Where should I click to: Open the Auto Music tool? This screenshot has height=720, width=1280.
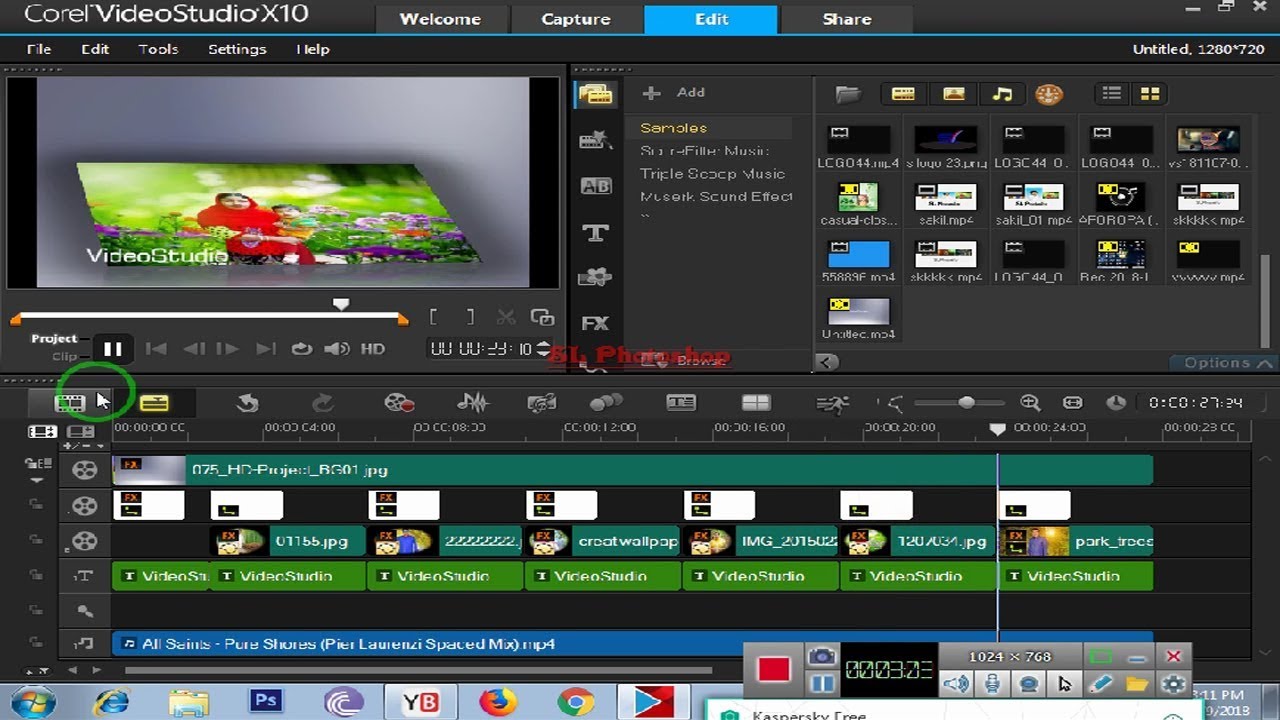[x=541, y=403]
